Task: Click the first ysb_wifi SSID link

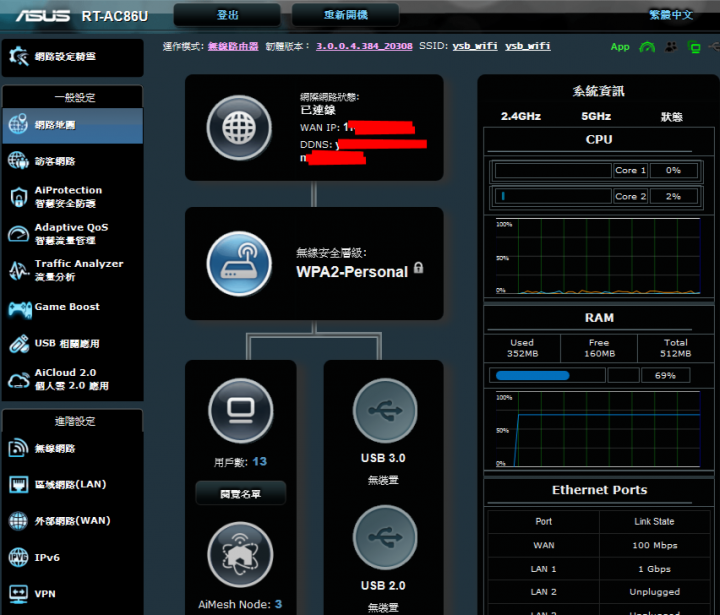Action: point(475,46)
